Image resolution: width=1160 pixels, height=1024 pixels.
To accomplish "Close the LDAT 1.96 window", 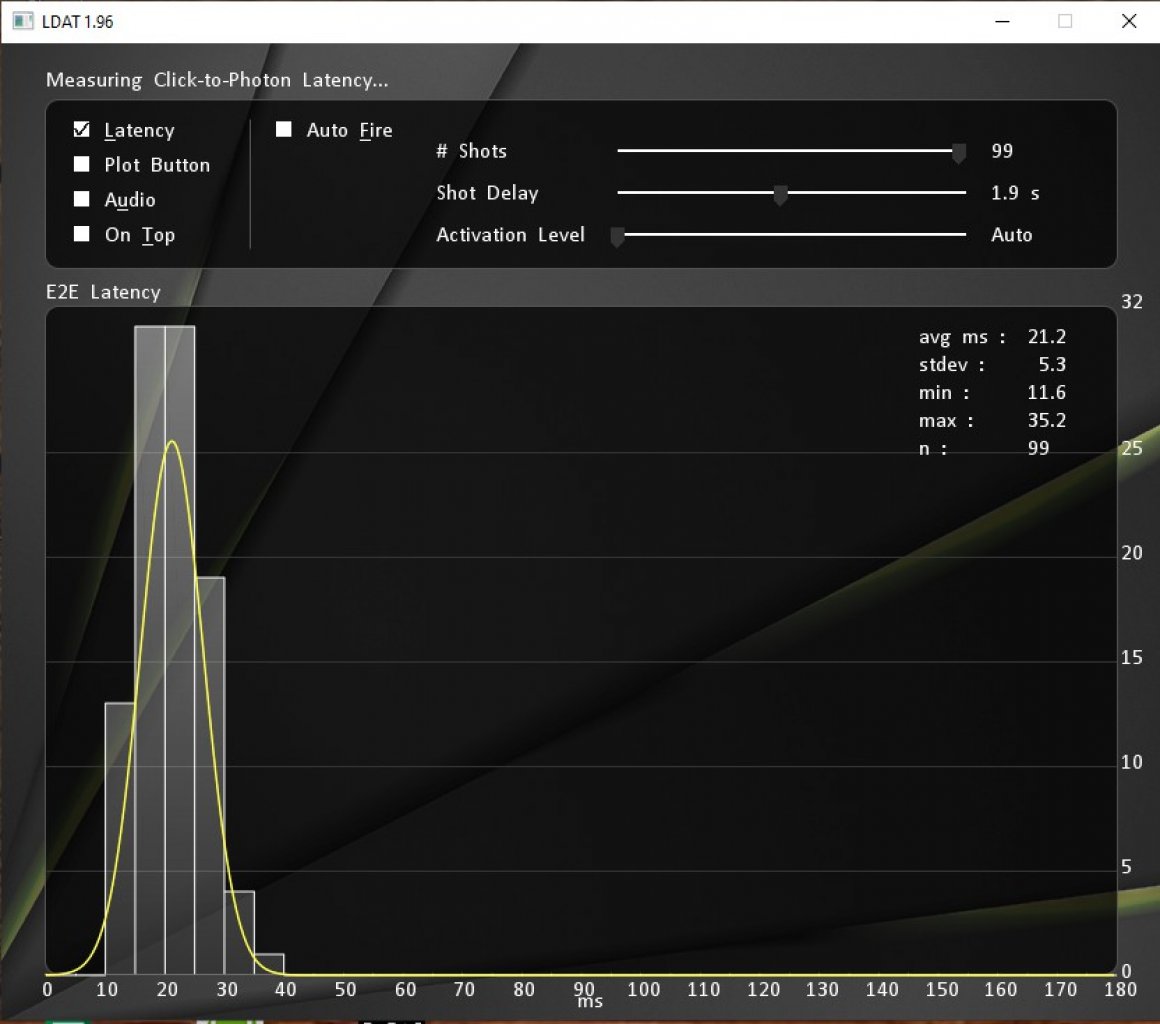I will tap(1128, 21).
